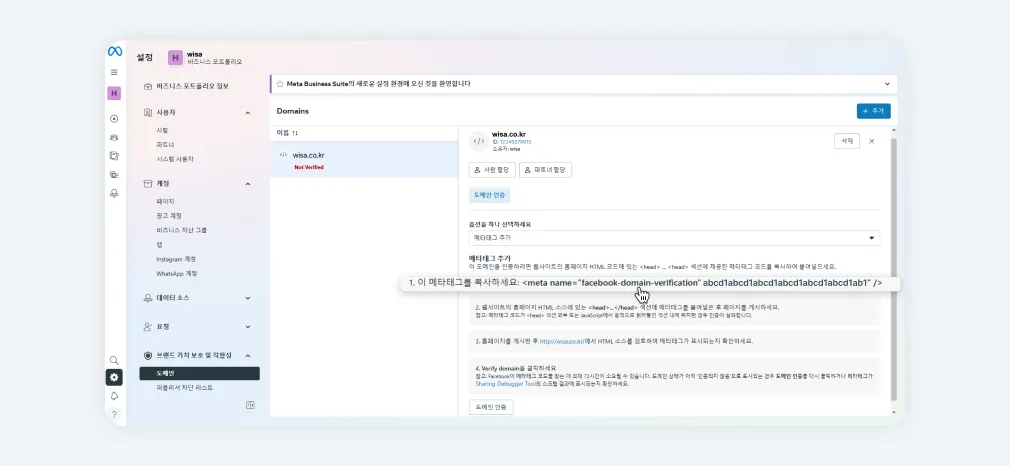Viewport: 1010px width, 466px height.
Task: Open 퍼블리셔 차단 리스트 menu item
Action: 184,388
